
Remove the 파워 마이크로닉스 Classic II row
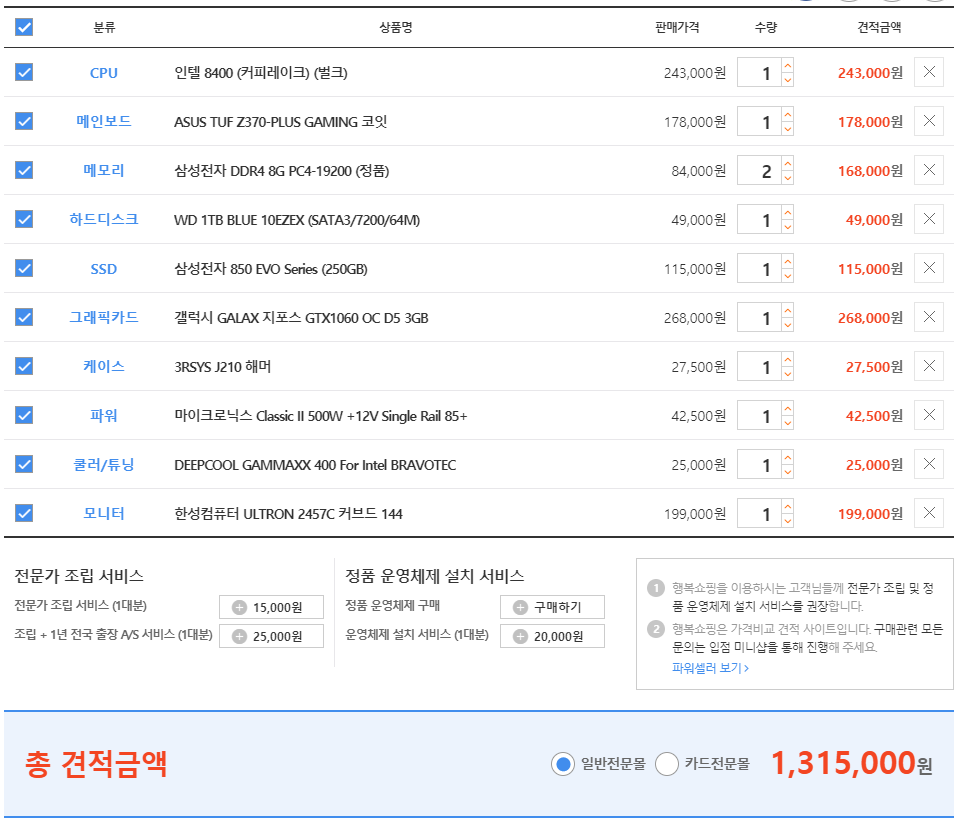click(928, 415)
